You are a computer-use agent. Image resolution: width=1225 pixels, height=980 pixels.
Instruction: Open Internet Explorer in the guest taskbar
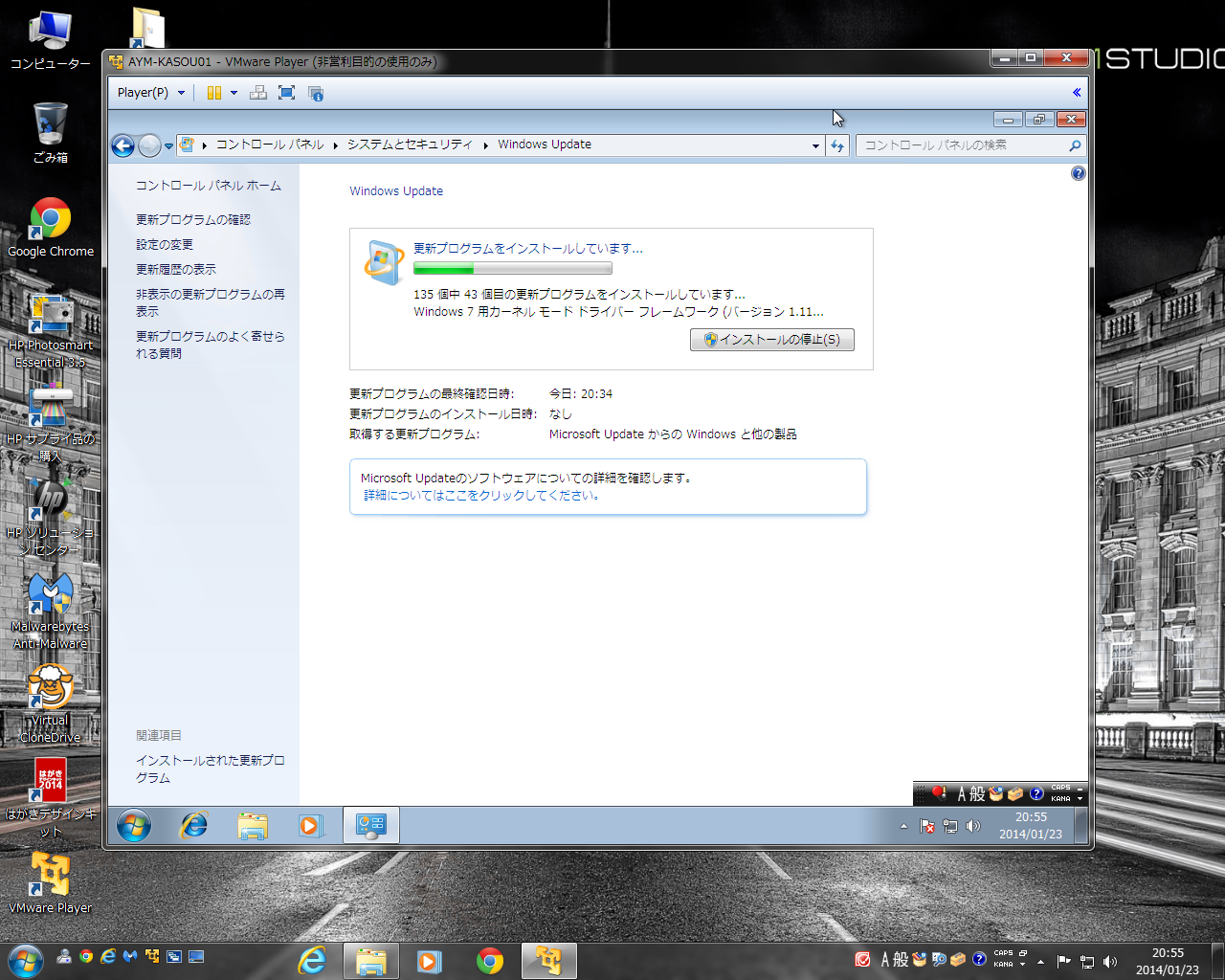click(194, 825)
